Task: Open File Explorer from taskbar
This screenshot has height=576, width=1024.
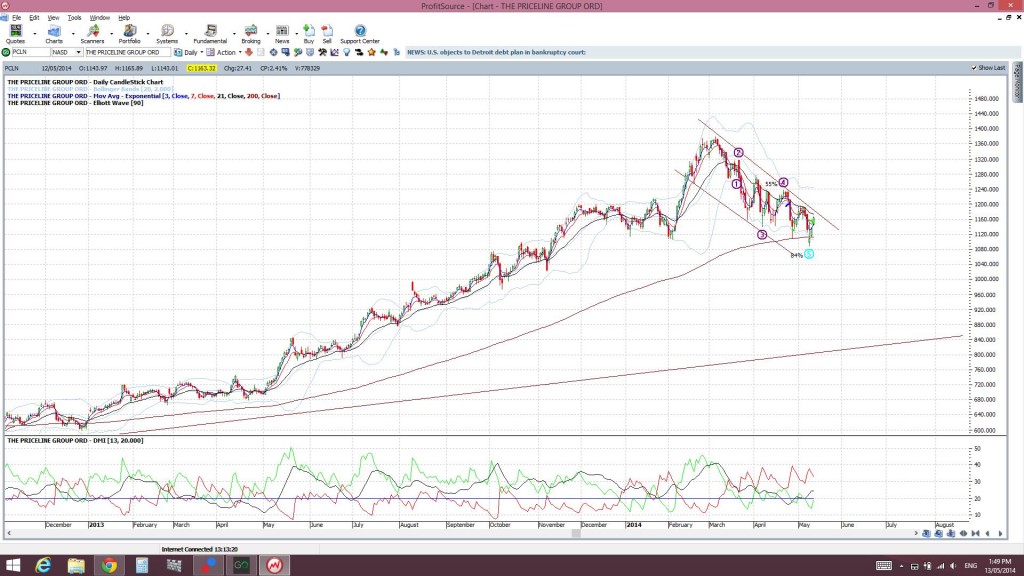Action: click(76, 565)
